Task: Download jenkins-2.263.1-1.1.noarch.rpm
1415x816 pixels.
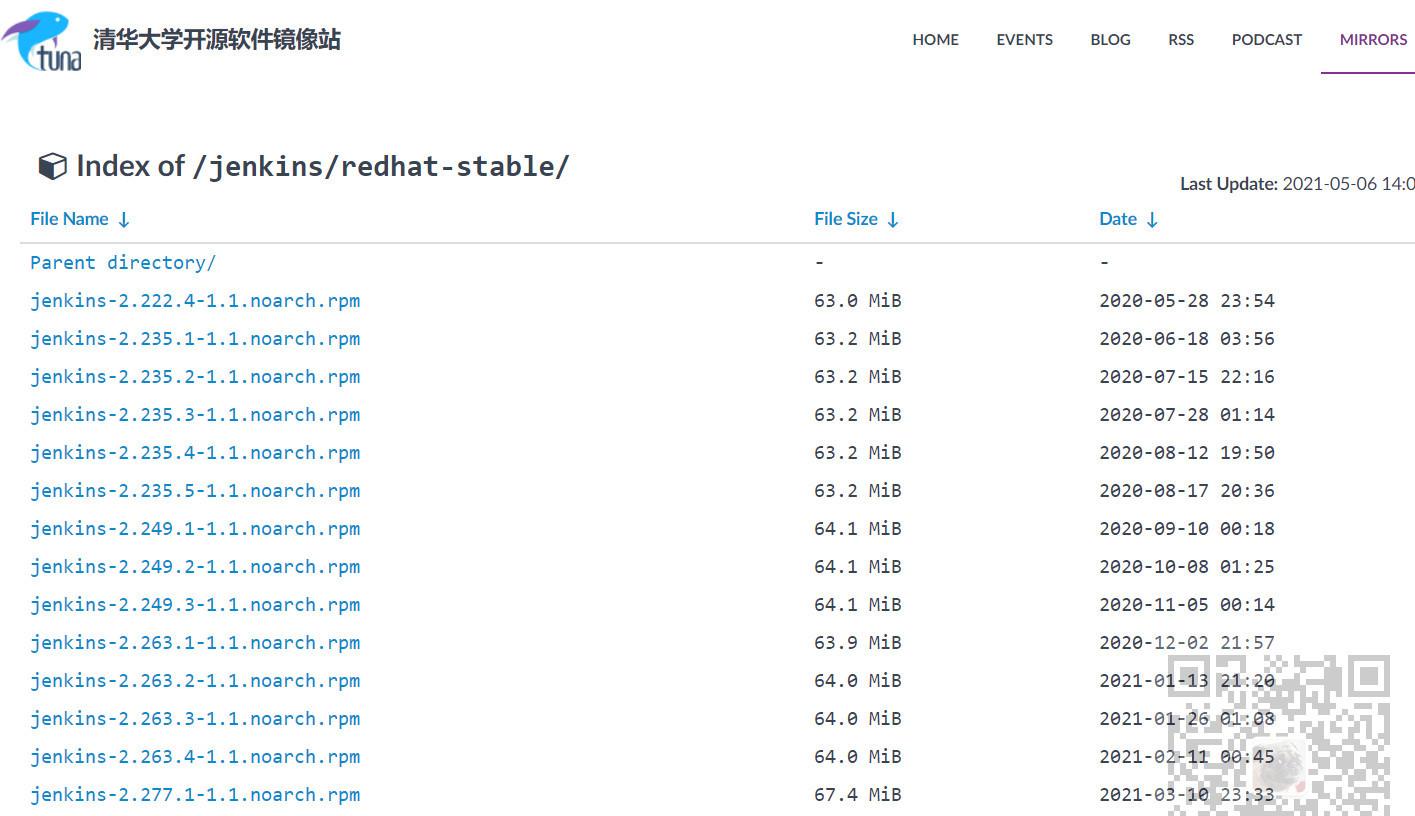Action: (x=195, y=642)
